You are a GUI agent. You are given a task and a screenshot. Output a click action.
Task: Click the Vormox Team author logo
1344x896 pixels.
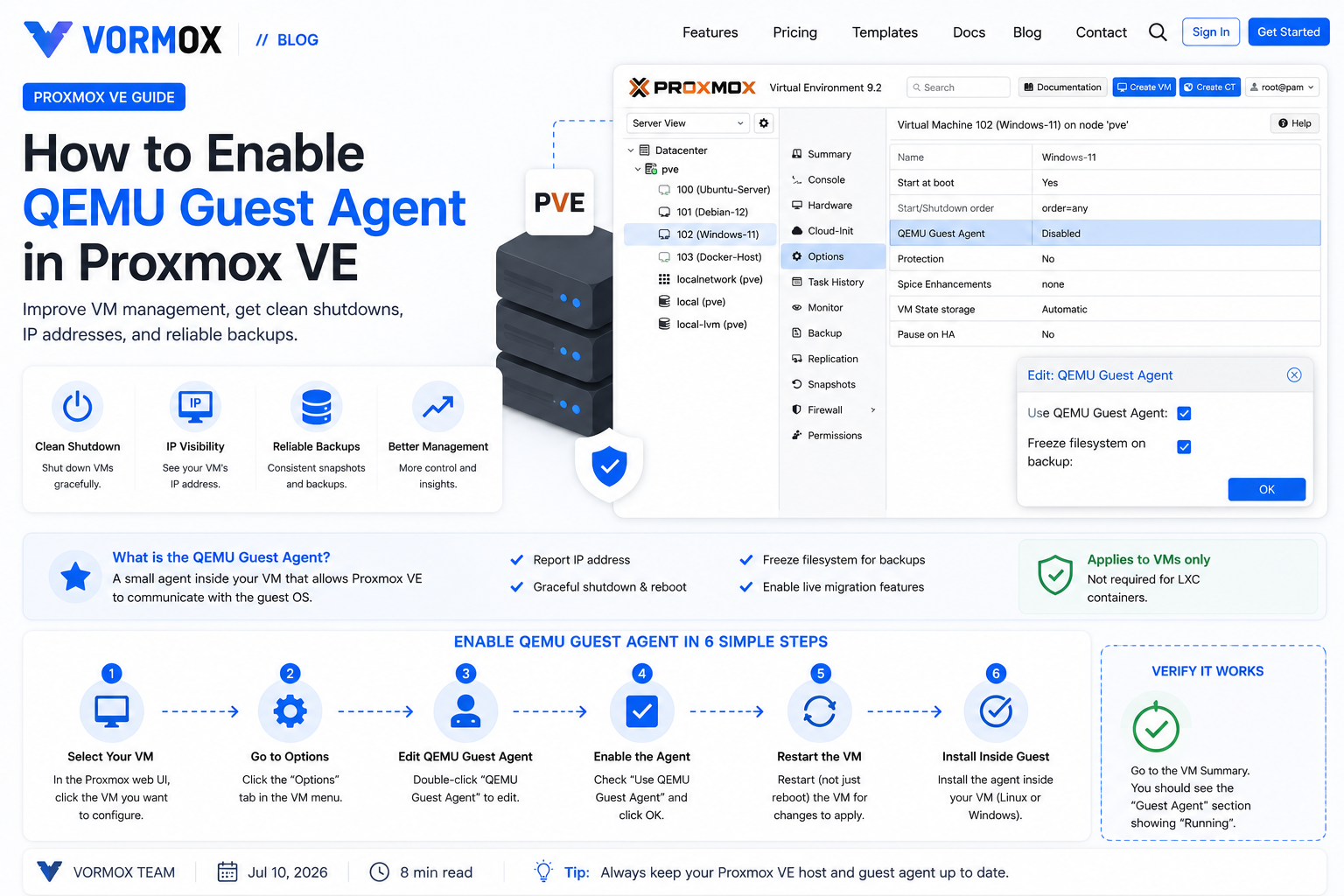pyautogui.click(x=50, y=871)
